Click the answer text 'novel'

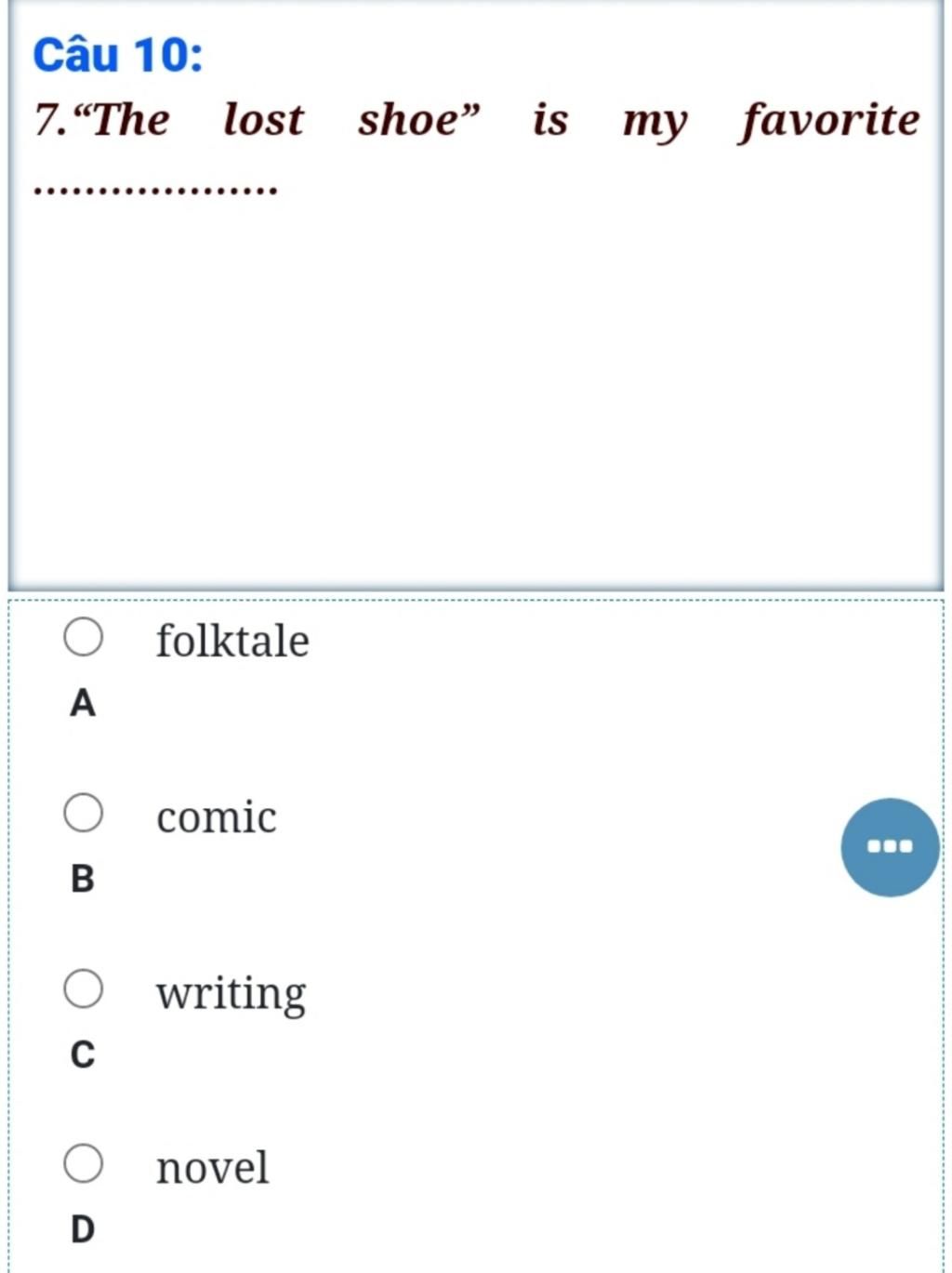pos(213,1168)
